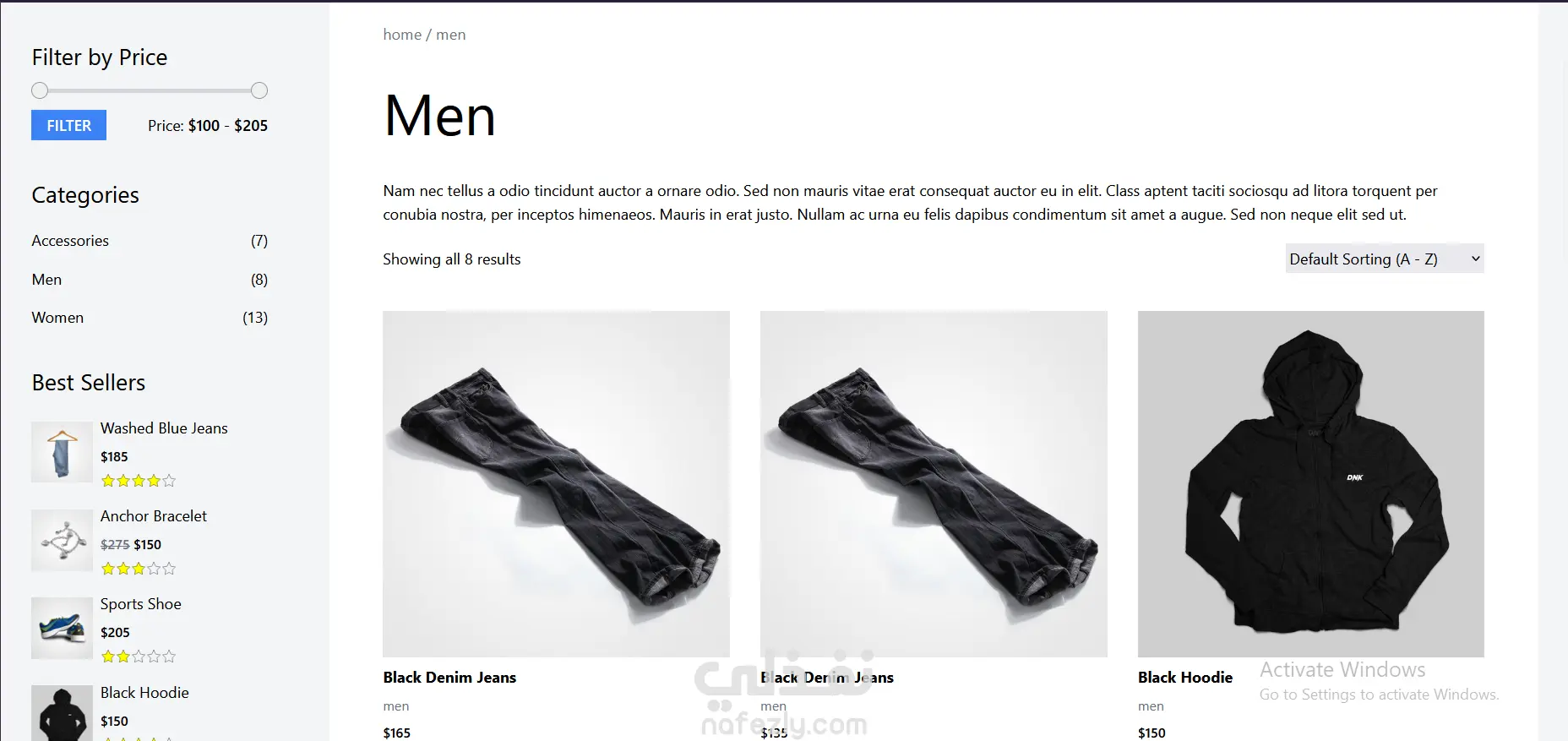1568x741 pixels.
Task: Click the men breadcrumb link
Action: tap(450, 35)
